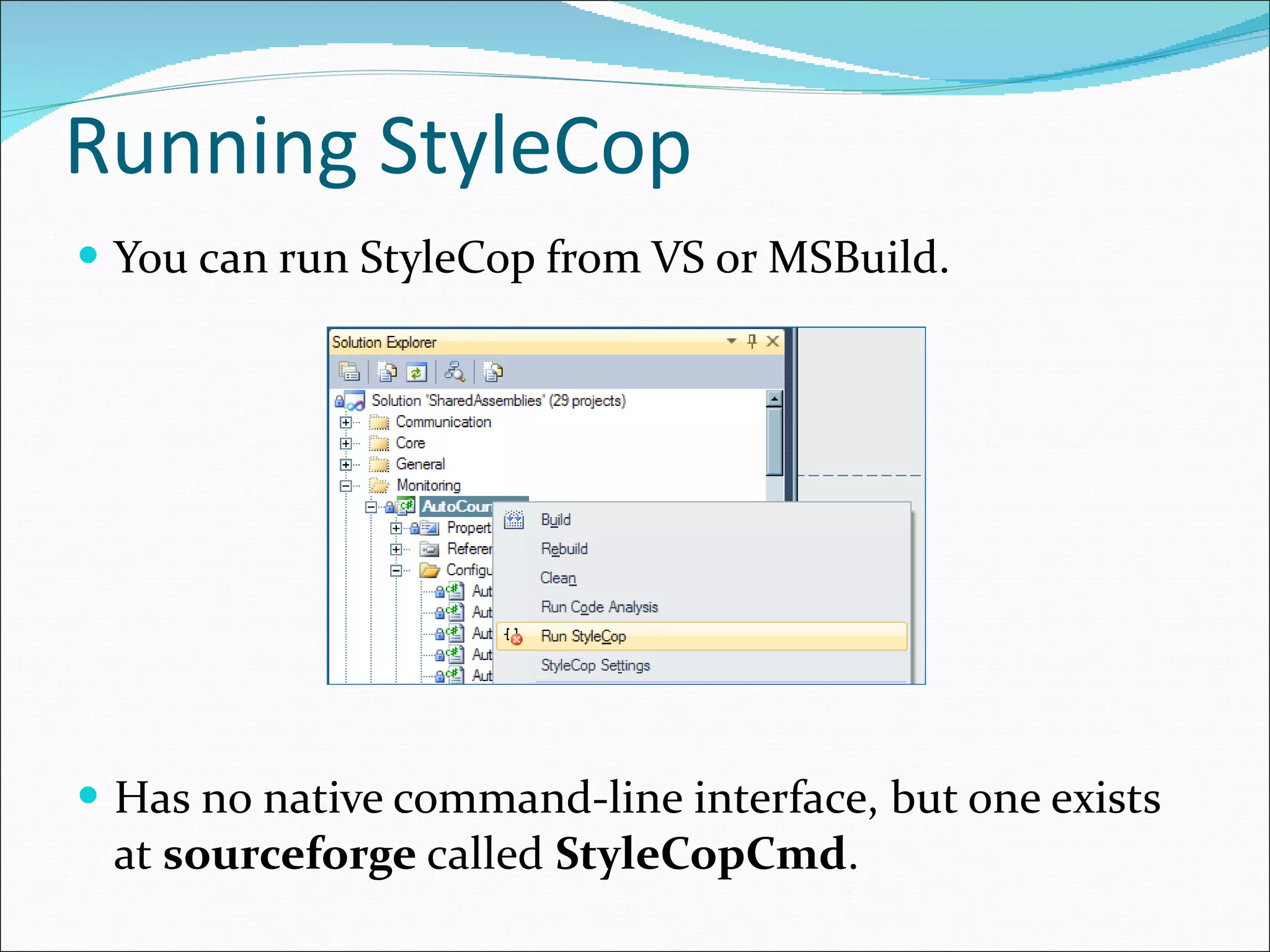Image resolution: width=1270 pixels, height=952 pixels.
Task: Select the General tree item
Action: (420, 464)
